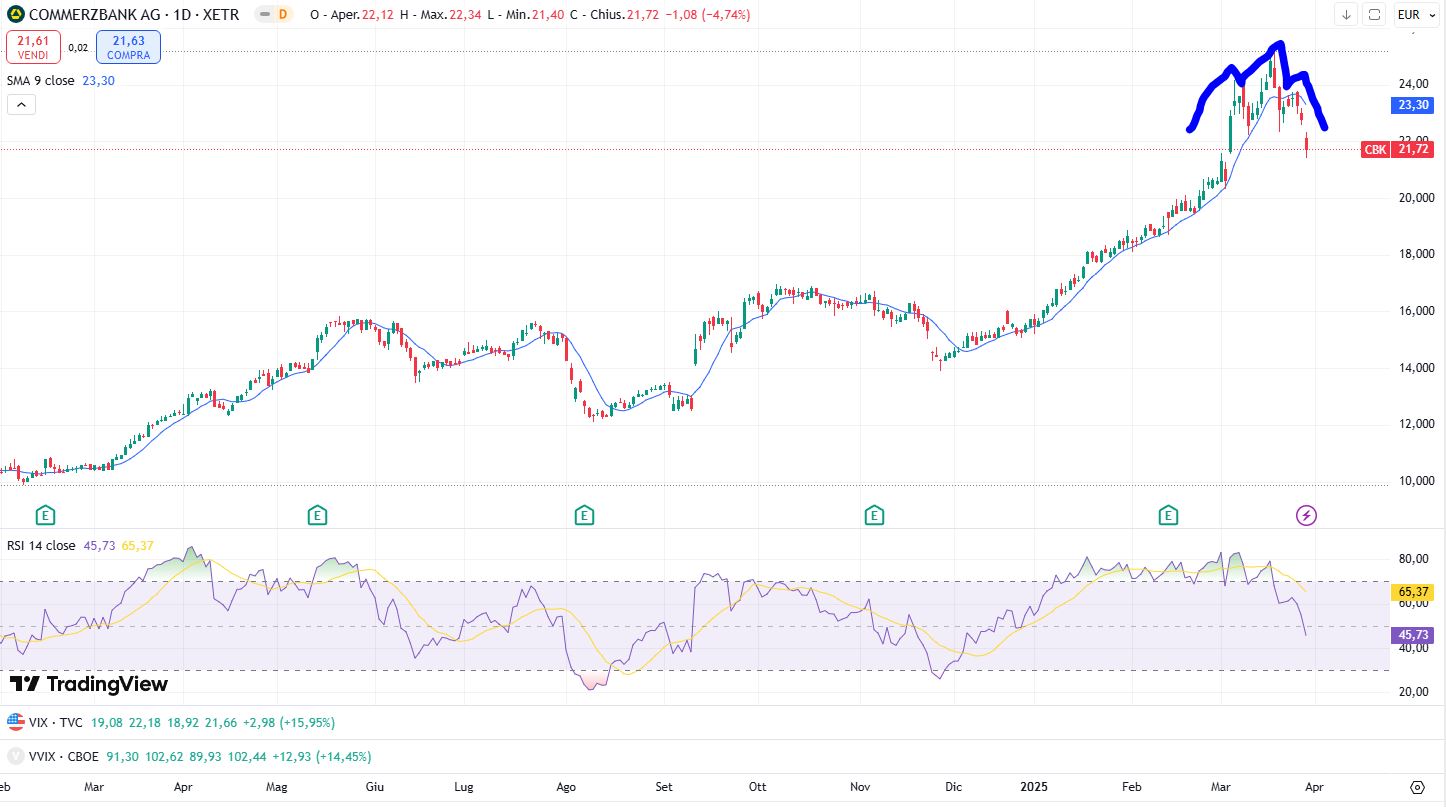Click the purple lightning event marker
1446x807 pixels.
coord(1307,516)
